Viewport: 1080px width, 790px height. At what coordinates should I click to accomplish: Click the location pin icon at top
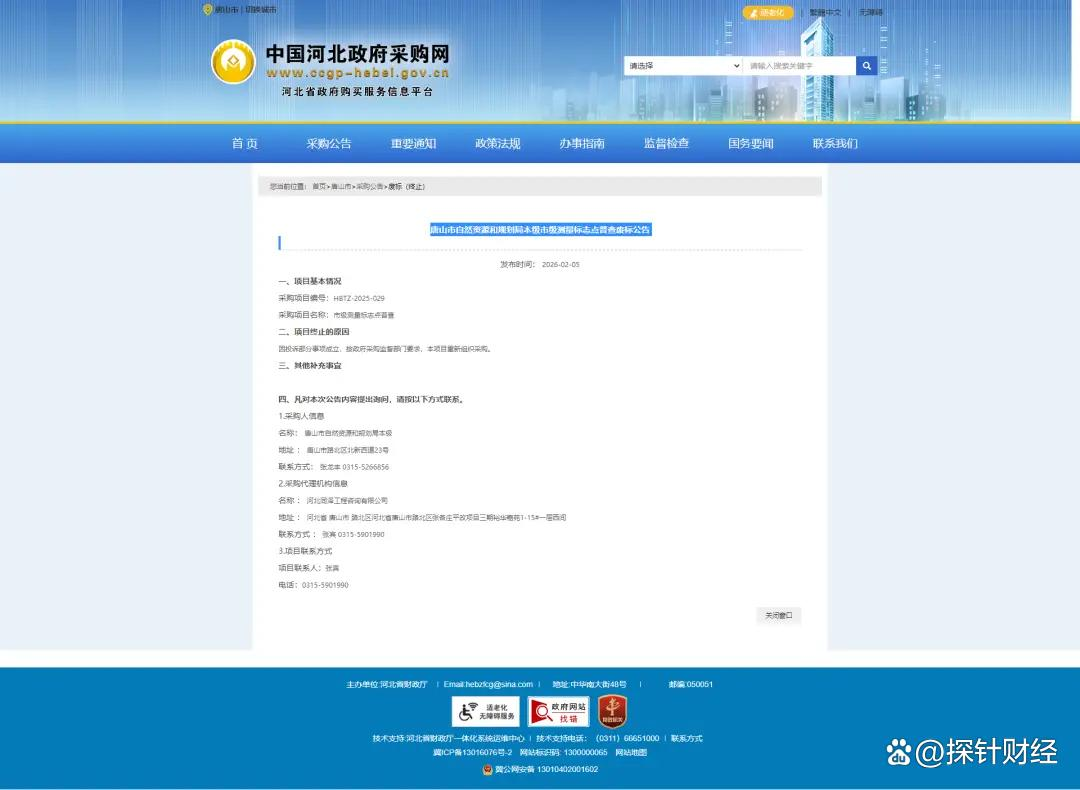[208, 10]
